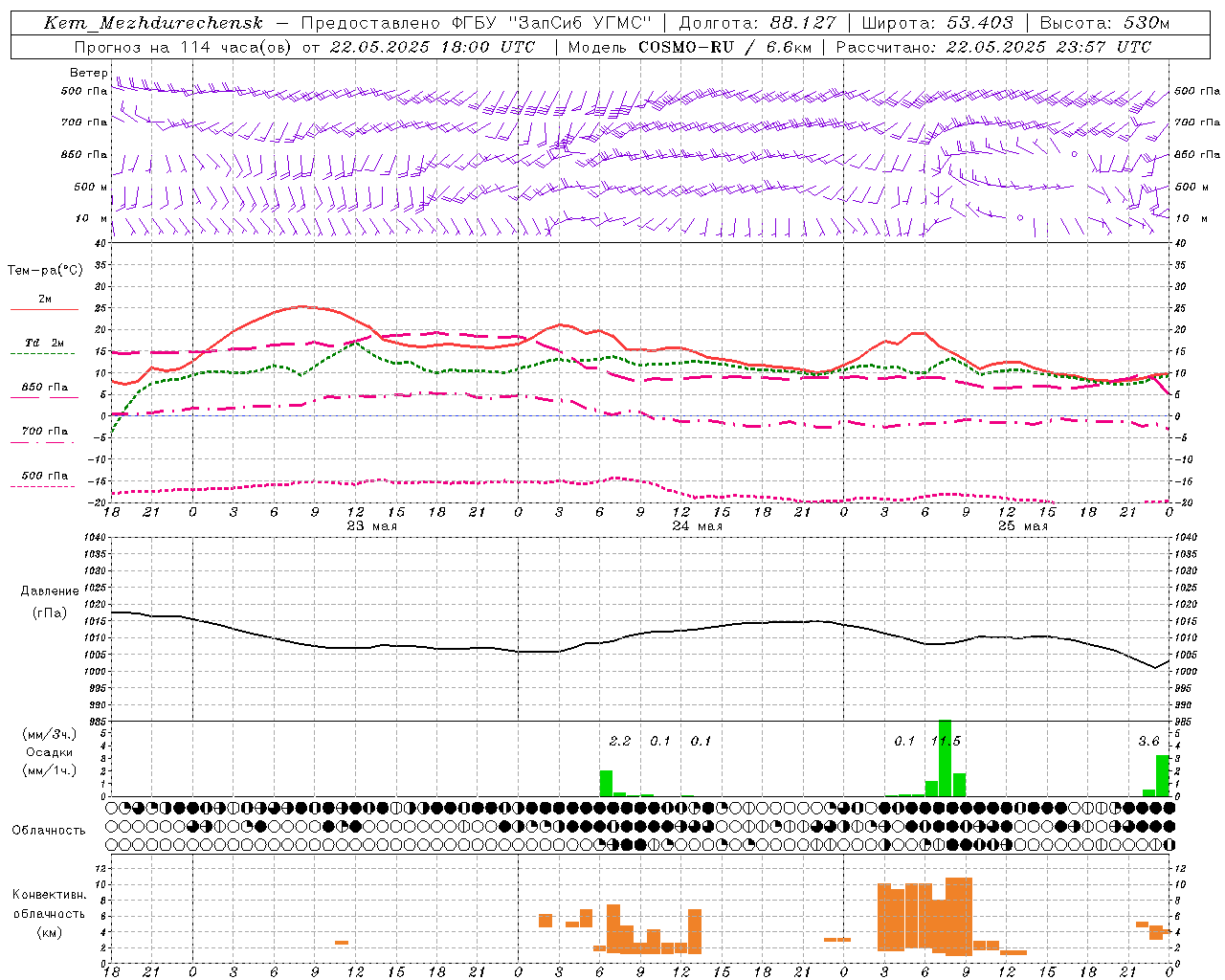1225x980 pixels.
Task: Select the forecast line Прогноз на 114 часа(ов)
Action: pos(183,47)
